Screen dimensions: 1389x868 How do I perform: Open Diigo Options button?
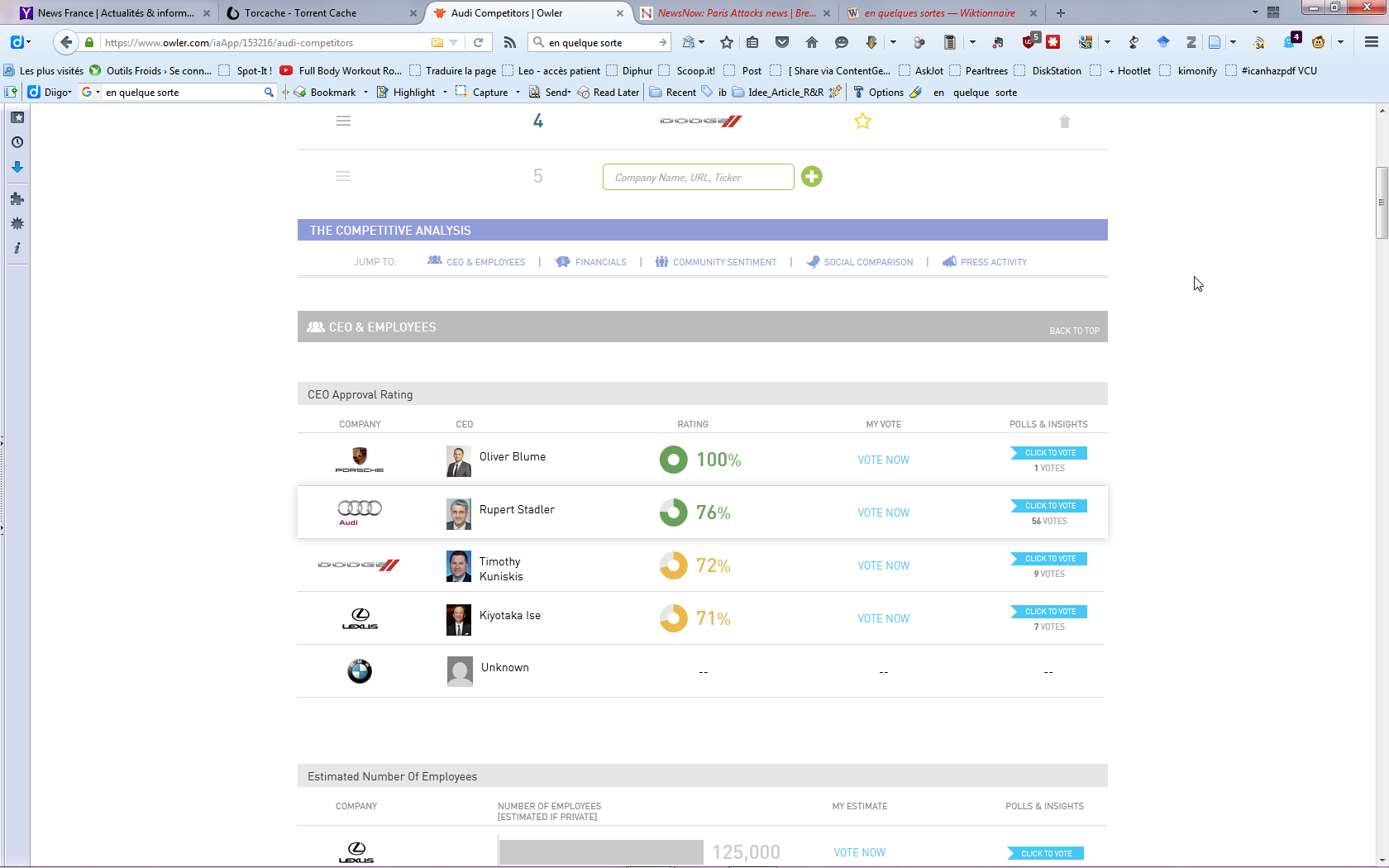tap(878, 93)
